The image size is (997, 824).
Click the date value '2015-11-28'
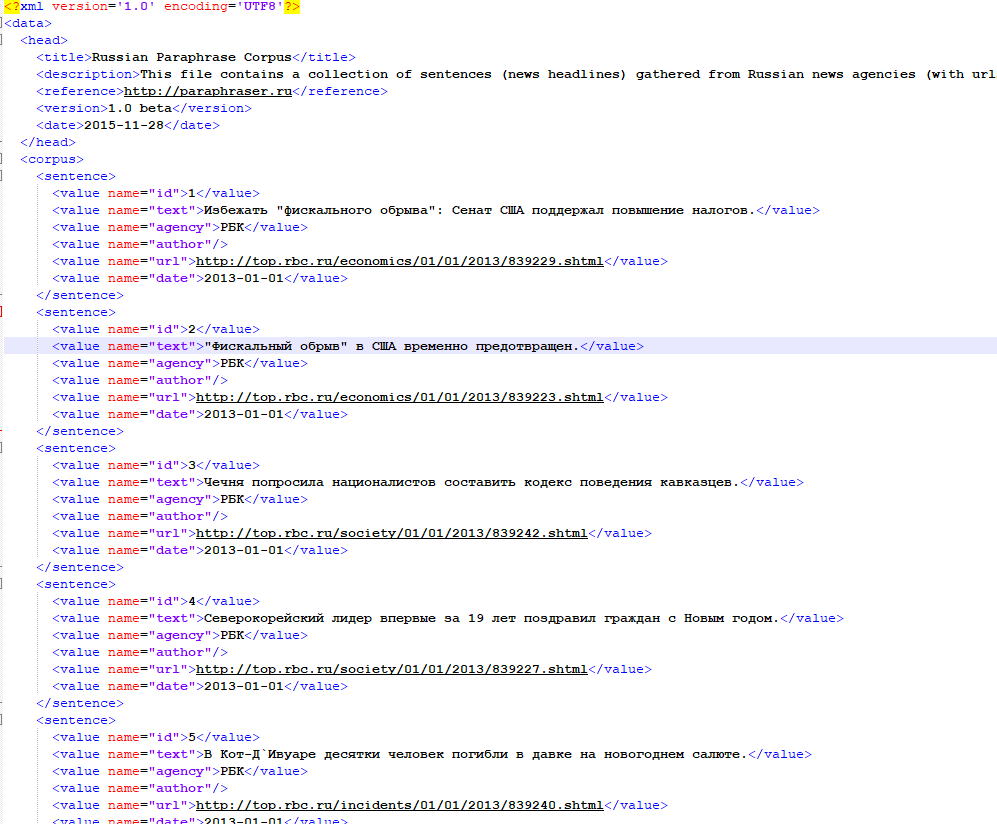[124, 125]
